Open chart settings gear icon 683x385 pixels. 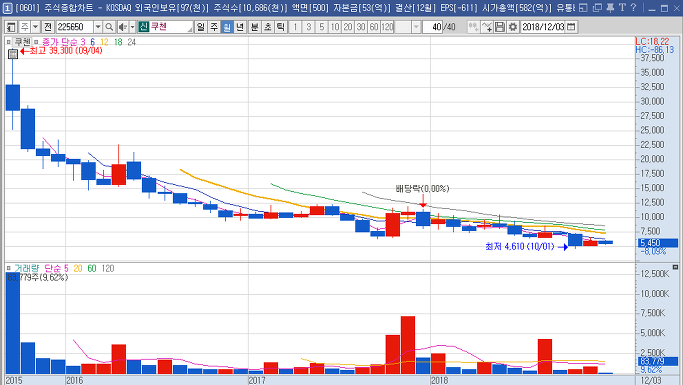(513, 27)
